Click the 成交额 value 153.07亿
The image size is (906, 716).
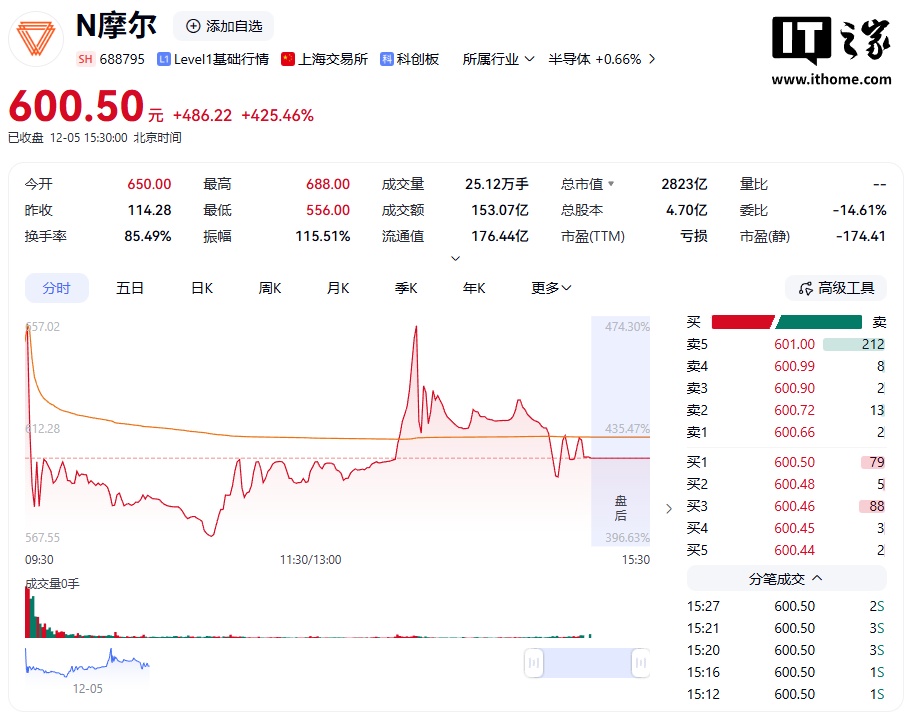click(500, 210)
